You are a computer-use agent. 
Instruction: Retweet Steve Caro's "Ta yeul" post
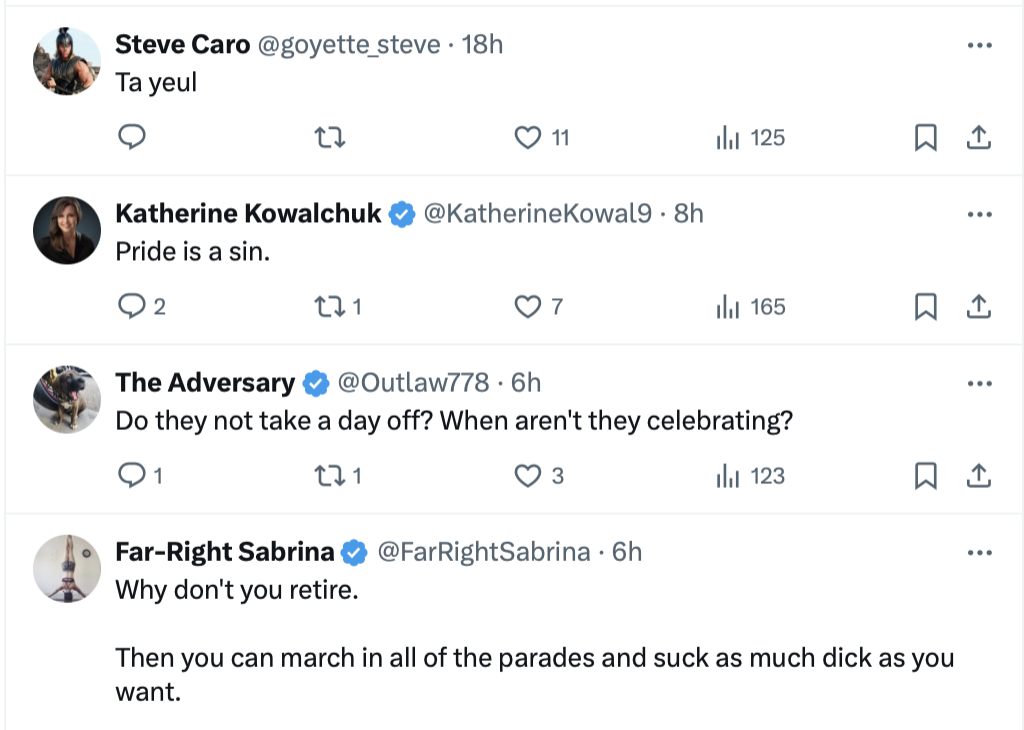(330, 138)
